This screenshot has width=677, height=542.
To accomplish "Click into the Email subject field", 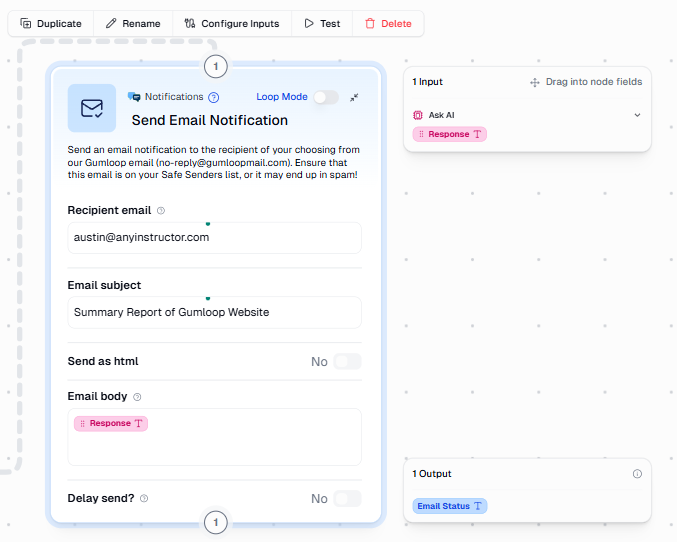I will (214, 312).
